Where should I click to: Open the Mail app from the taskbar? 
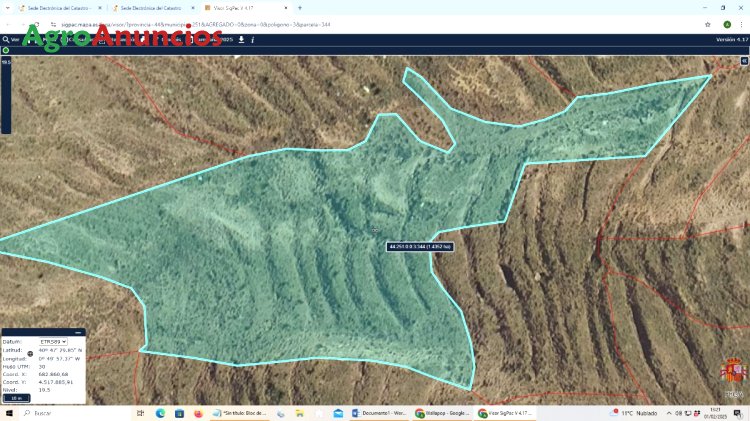point(338,413)
